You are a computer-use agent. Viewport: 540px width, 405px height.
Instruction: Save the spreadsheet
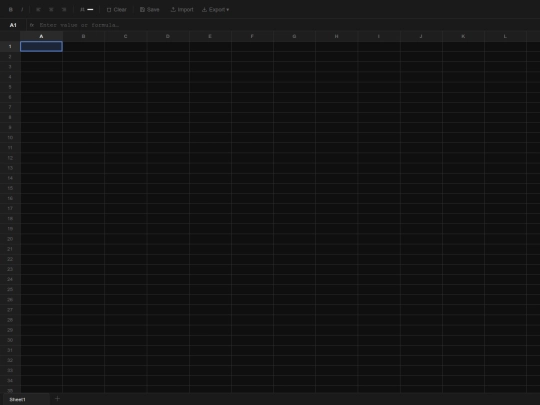tap(149, 10)
